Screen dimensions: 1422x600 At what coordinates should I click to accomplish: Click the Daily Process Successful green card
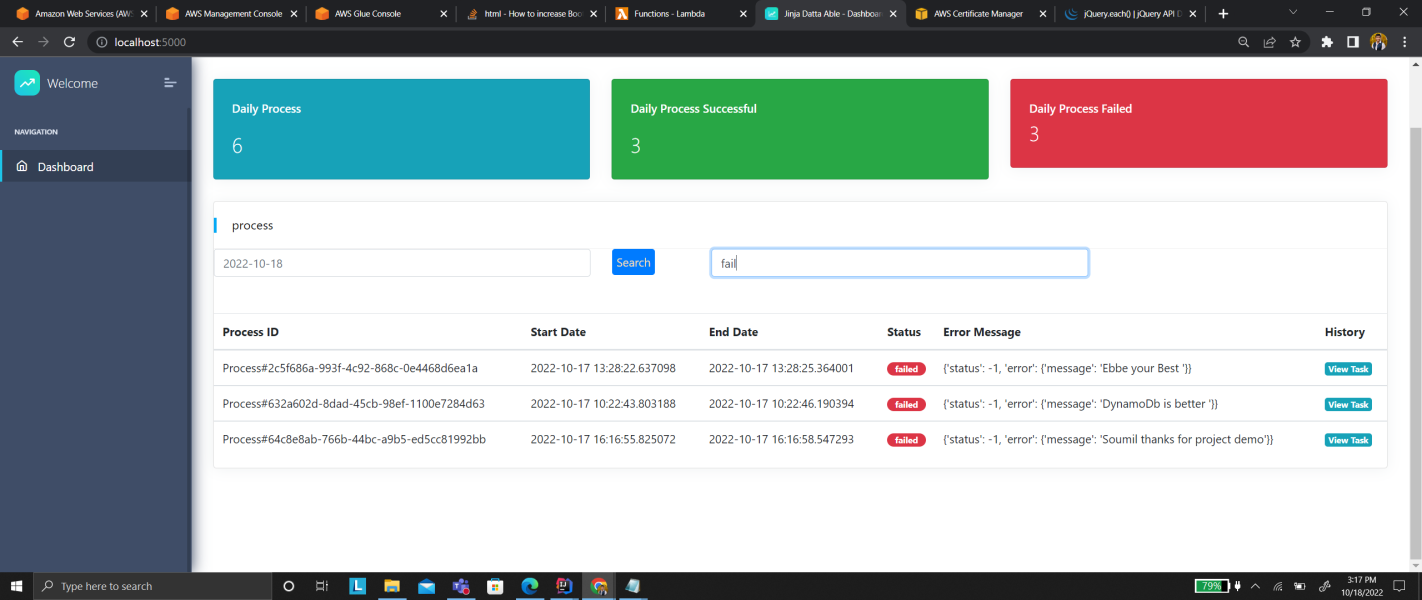point(800,129)
